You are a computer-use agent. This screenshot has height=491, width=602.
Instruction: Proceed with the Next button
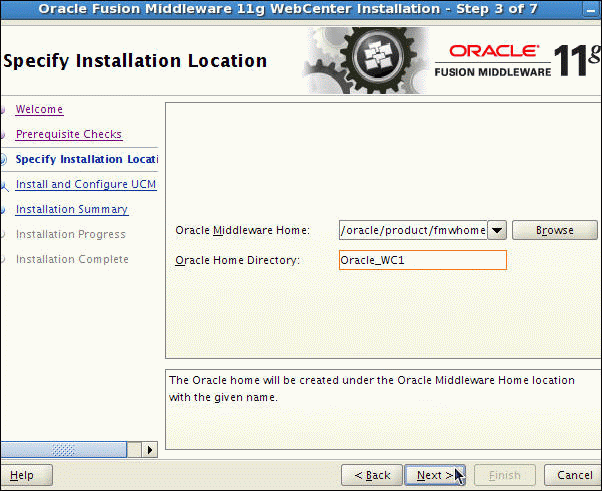[x=435, y=475]
